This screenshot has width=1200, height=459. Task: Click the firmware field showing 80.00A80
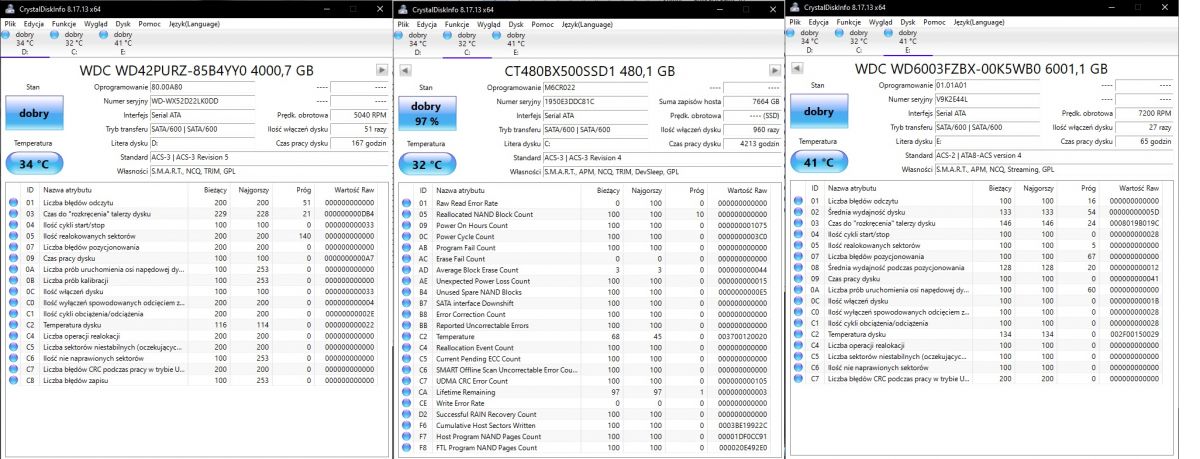pos(204,87)
